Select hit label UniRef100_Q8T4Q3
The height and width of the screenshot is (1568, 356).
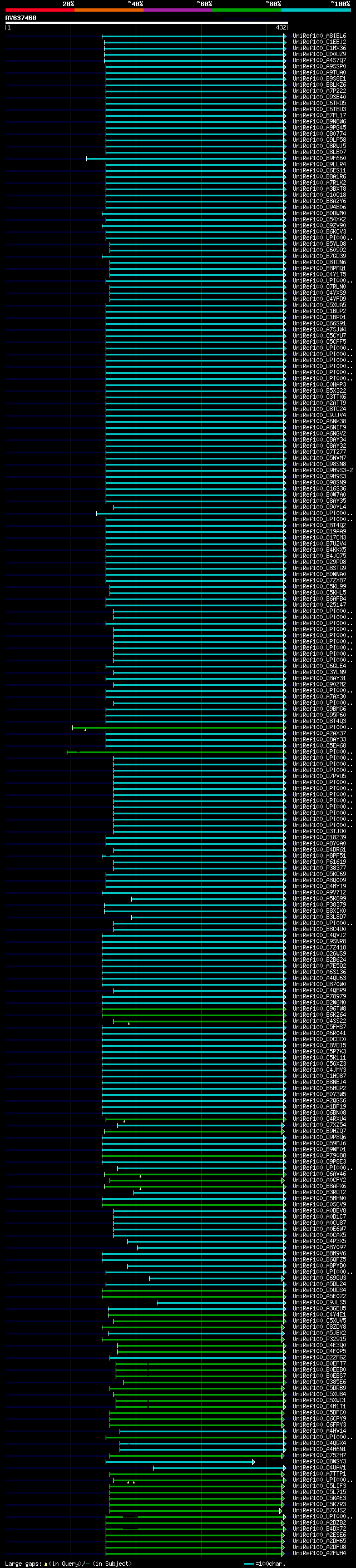click(319, 721)
